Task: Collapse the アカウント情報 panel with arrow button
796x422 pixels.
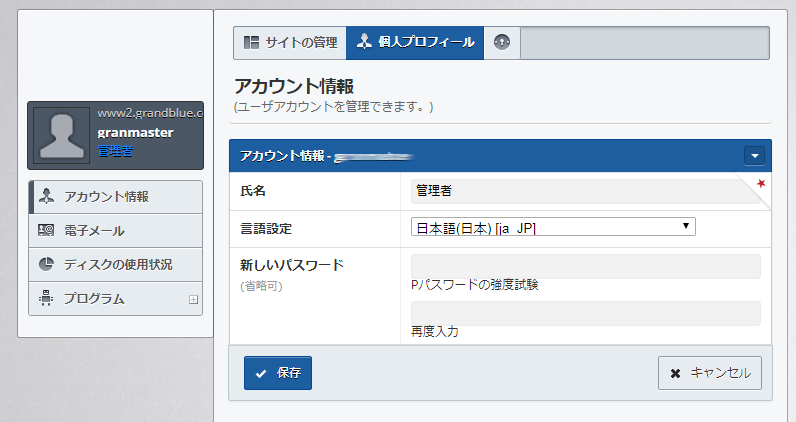Action: coord(754,156)
